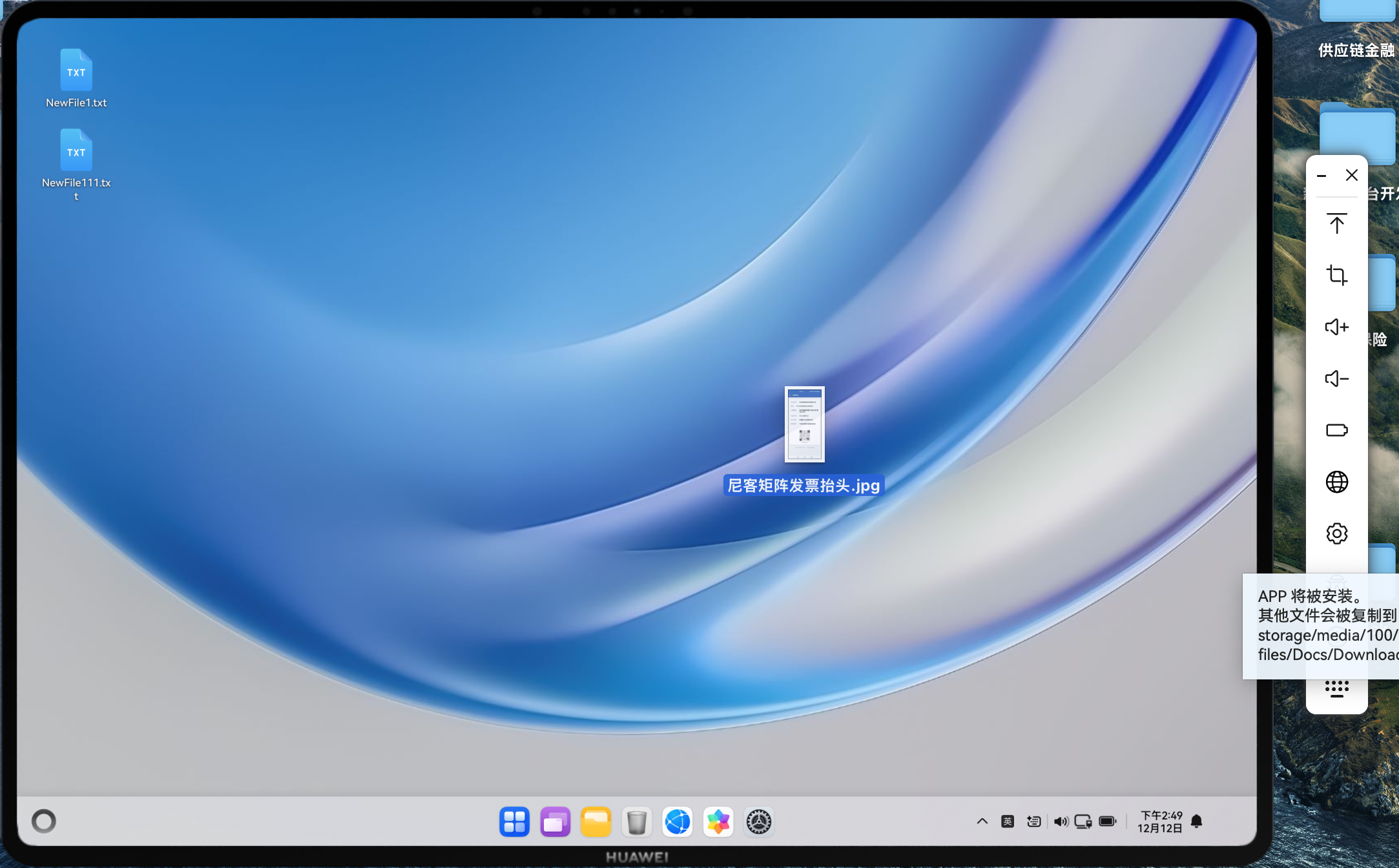
Task: Click the battery icon in emulator toolbar
Action: click(1336, 430)
